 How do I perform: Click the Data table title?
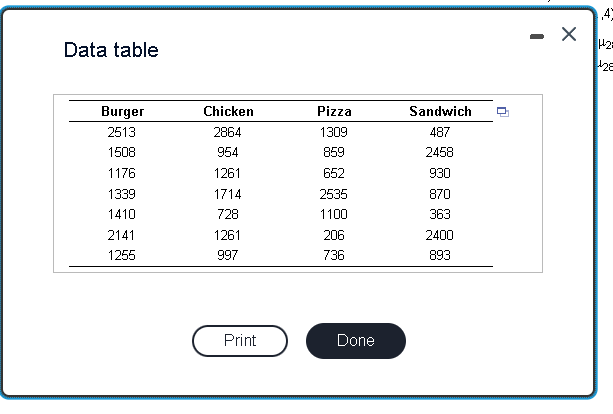[x=111, y=50]
